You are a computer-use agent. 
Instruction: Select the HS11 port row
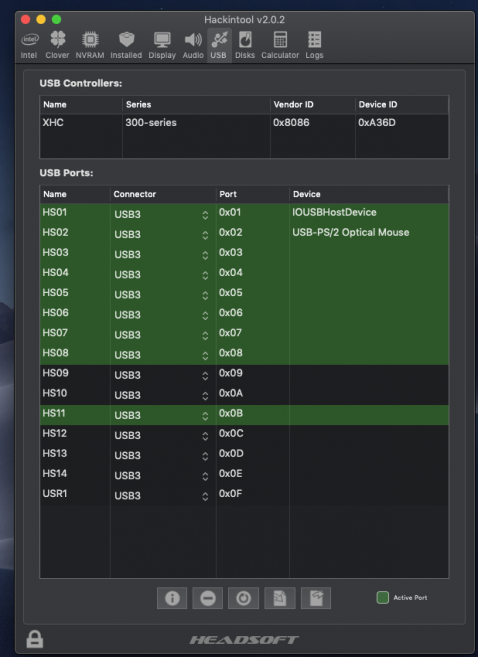(x=244, y=414)
